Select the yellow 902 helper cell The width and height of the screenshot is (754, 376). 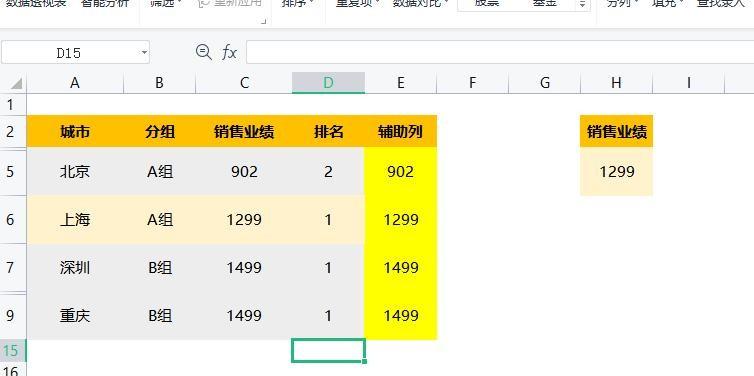pyautogui.click(x=401, y=172)
